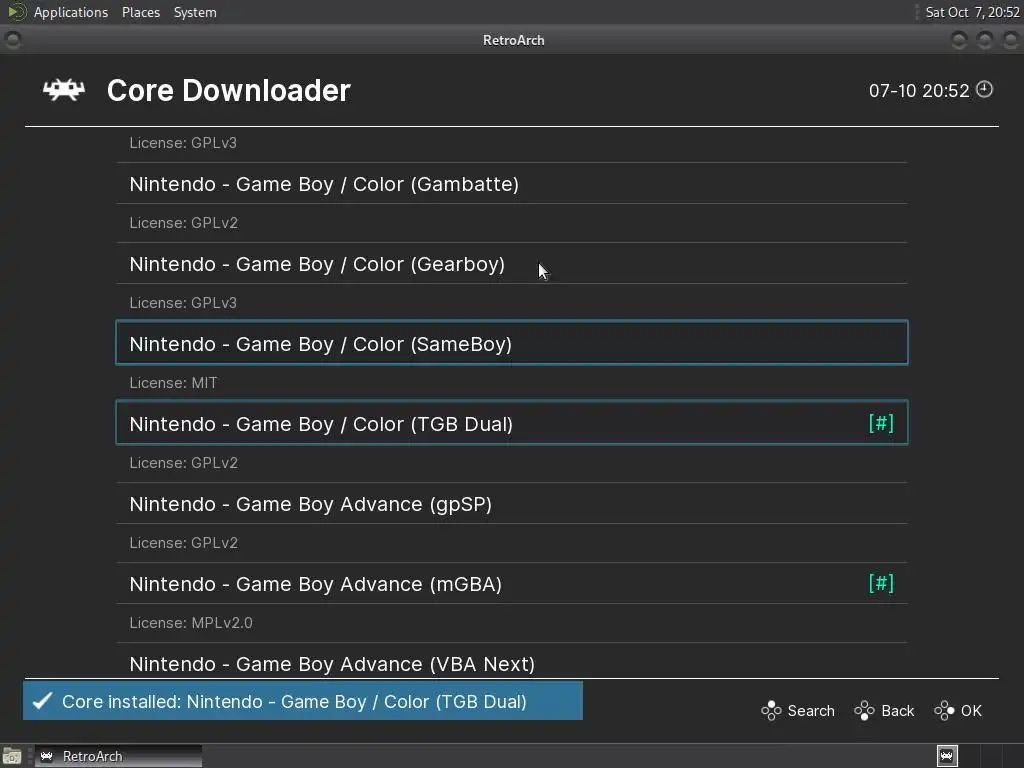Screen dimensions: 1024x768
Task: Click the RetroArch taskbar window button
Action: click(118, 756)
